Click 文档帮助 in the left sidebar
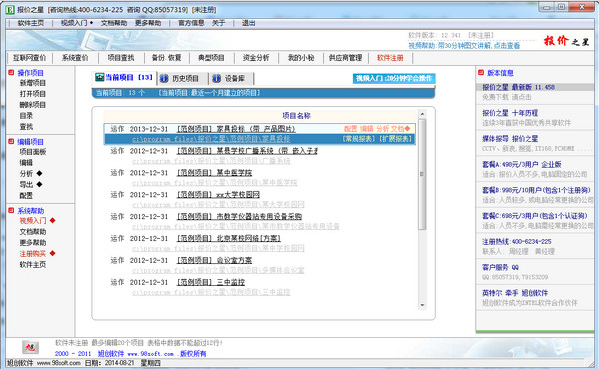This screenshot has height=369, width=599. [x=33, y=231]
